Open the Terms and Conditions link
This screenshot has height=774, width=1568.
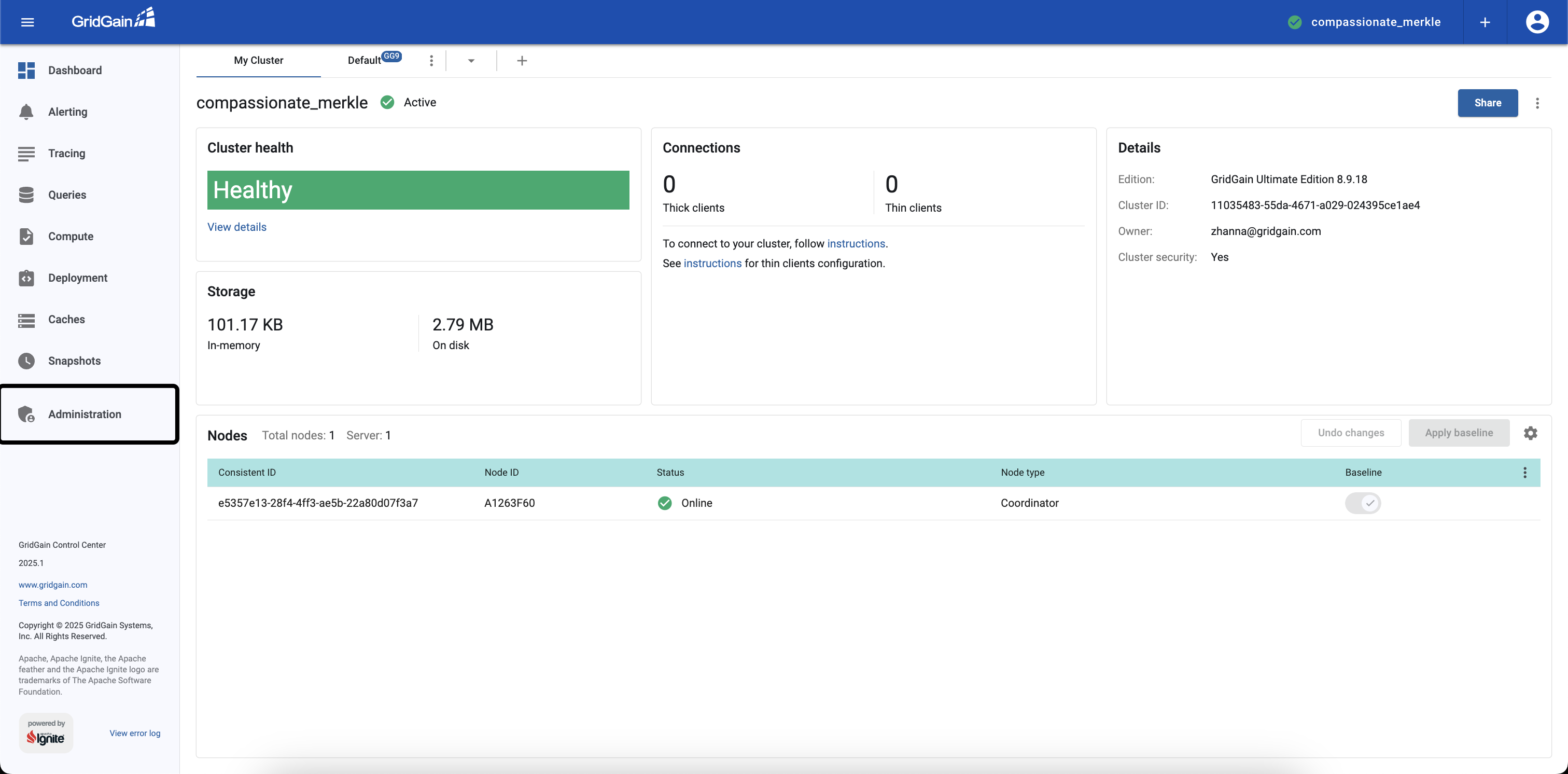click(59, 603)
